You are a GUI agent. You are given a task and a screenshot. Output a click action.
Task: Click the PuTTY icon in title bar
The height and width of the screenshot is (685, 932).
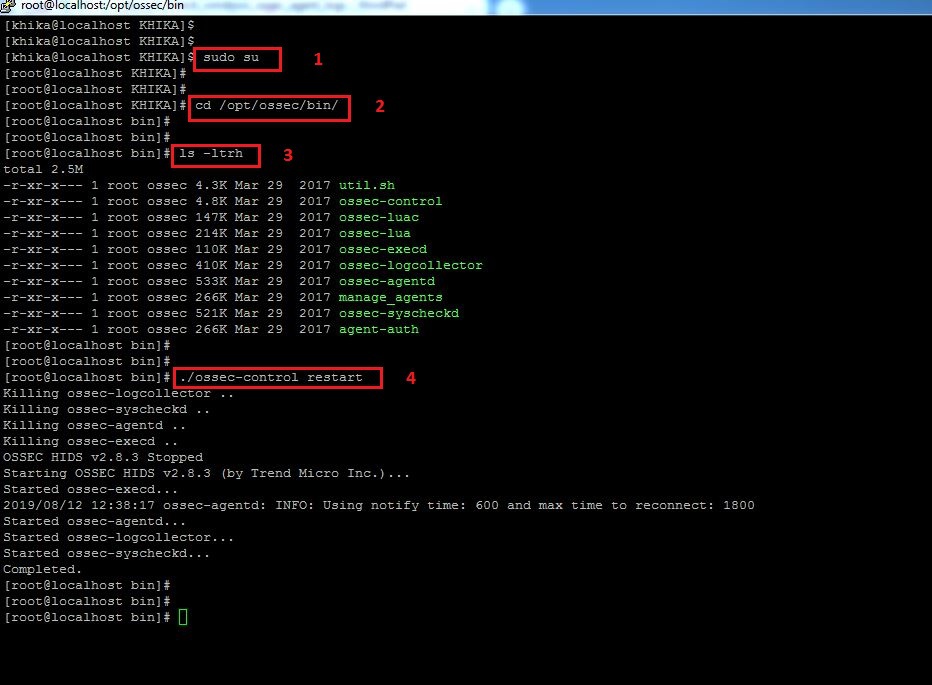coord(8,6)
